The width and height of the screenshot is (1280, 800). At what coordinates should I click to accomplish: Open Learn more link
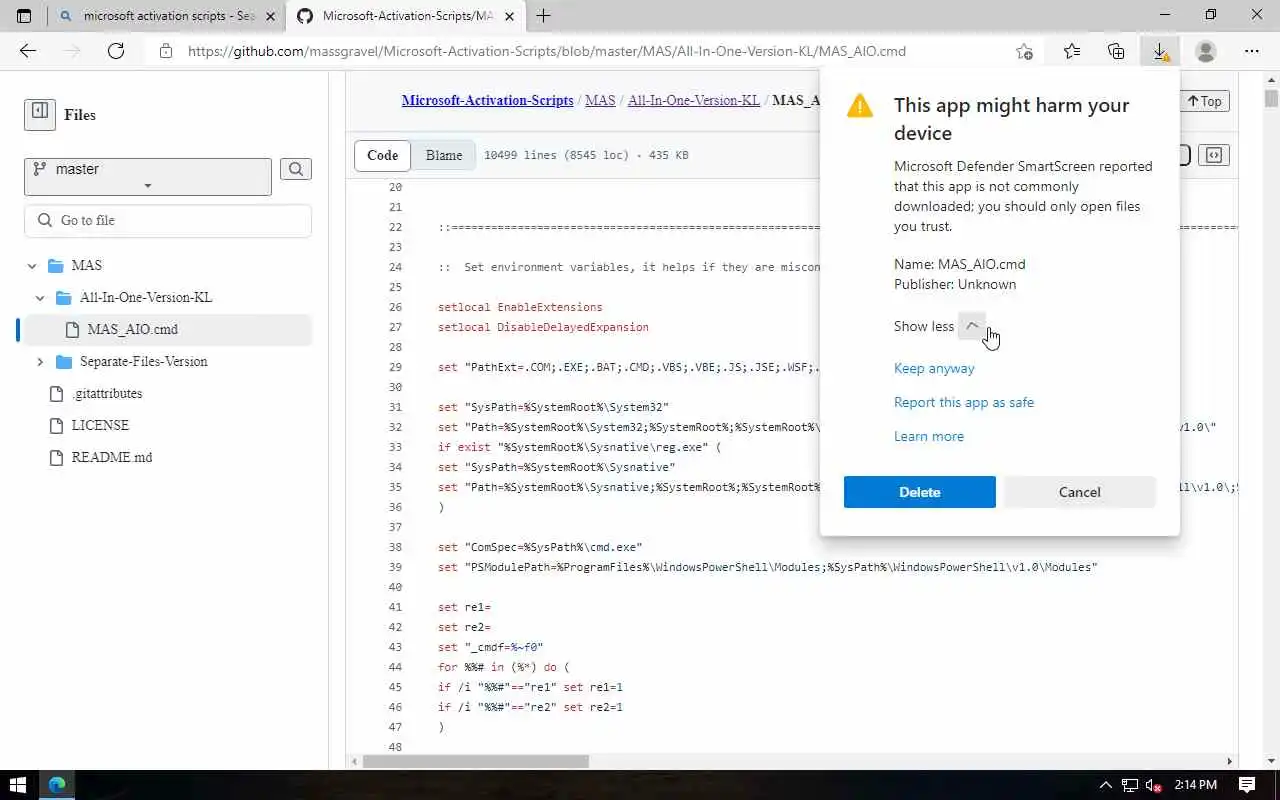929,436
